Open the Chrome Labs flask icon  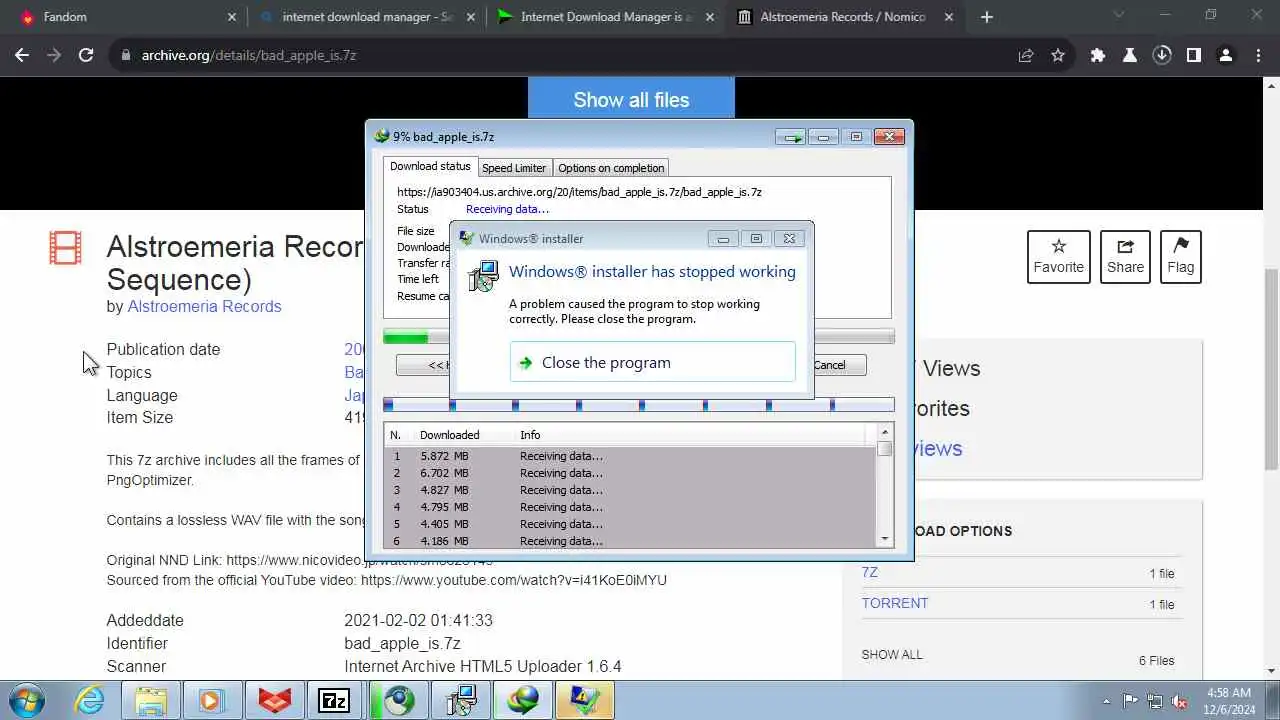(1130, 56)
